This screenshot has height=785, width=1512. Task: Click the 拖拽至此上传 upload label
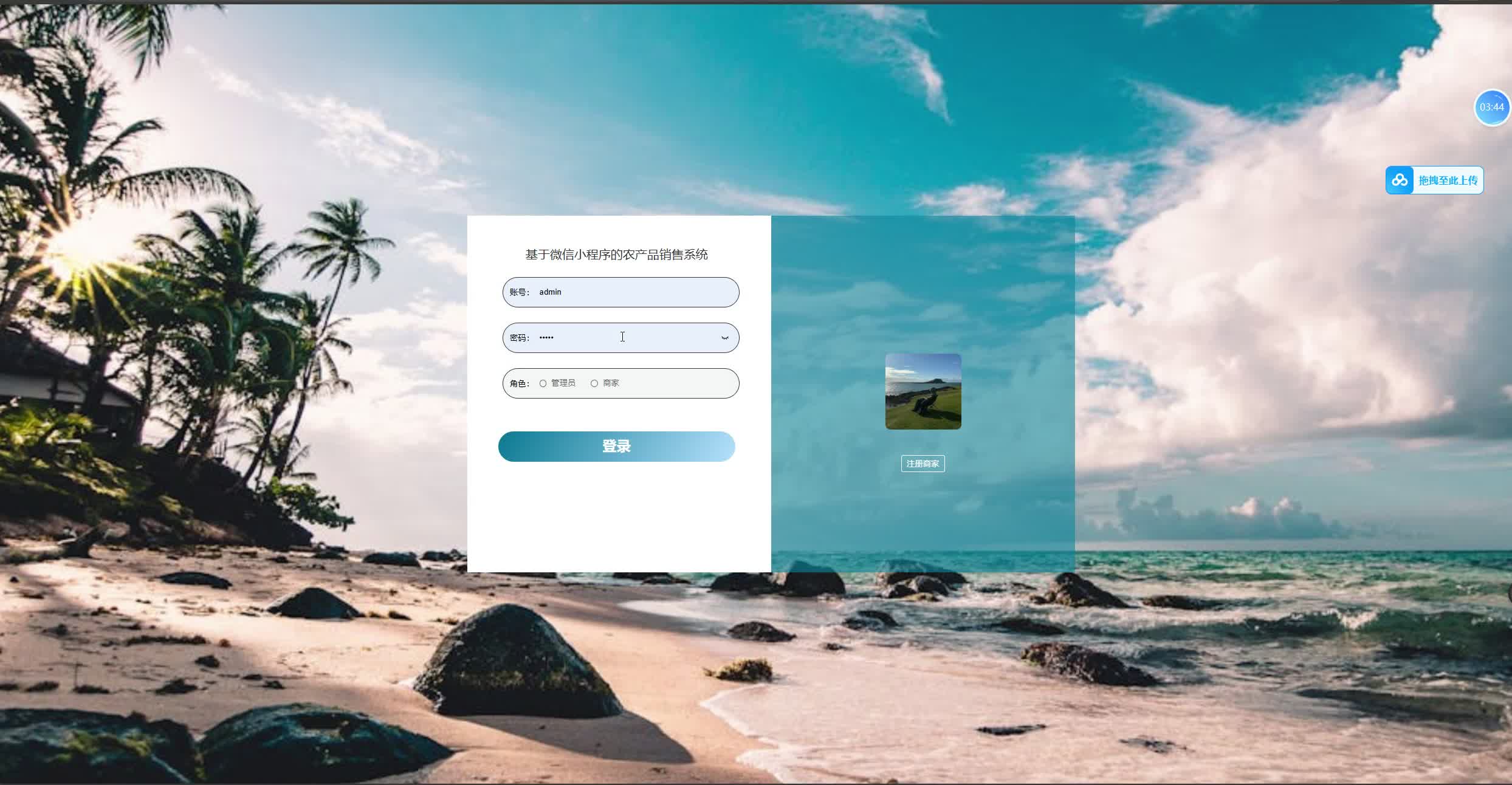pos(1448,180)
